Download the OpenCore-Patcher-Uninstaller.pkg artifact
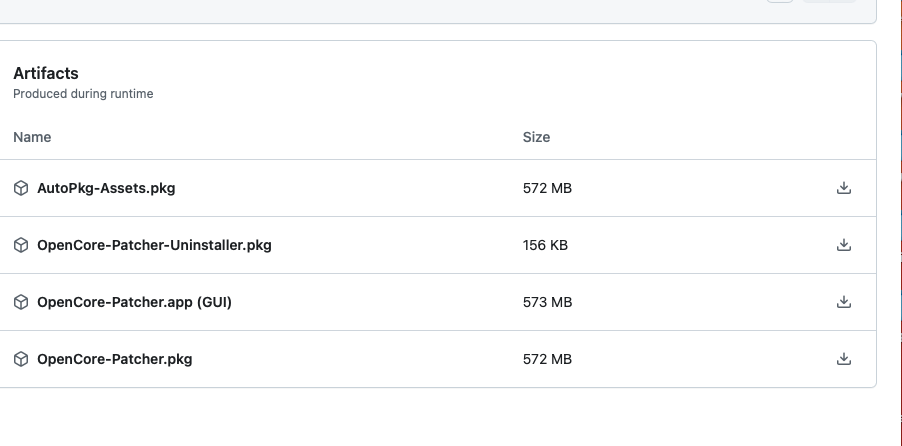 point(843,245)
